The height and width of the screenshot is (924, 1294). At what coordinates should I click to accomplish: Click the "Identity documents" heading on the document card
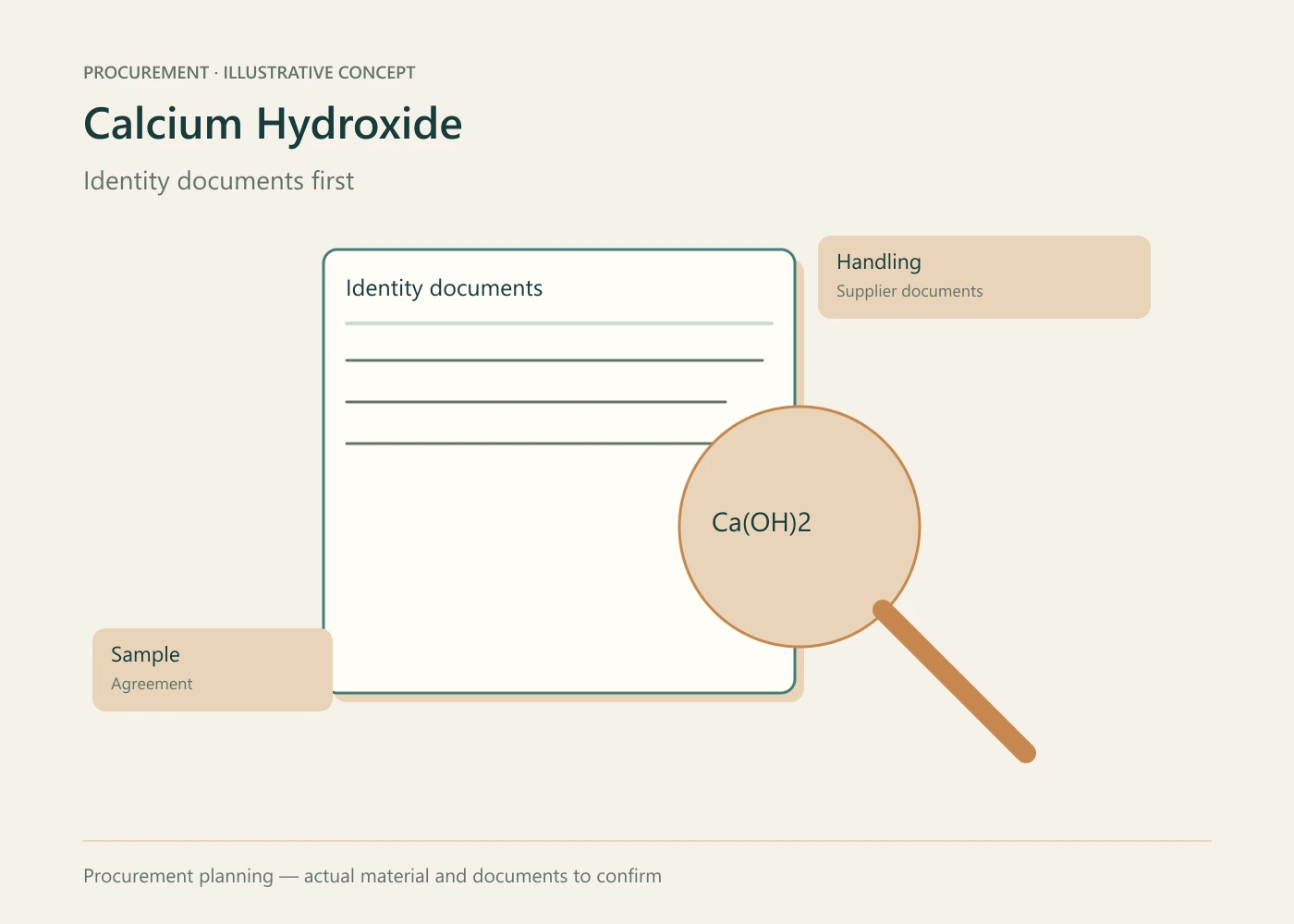click(444, 288)
